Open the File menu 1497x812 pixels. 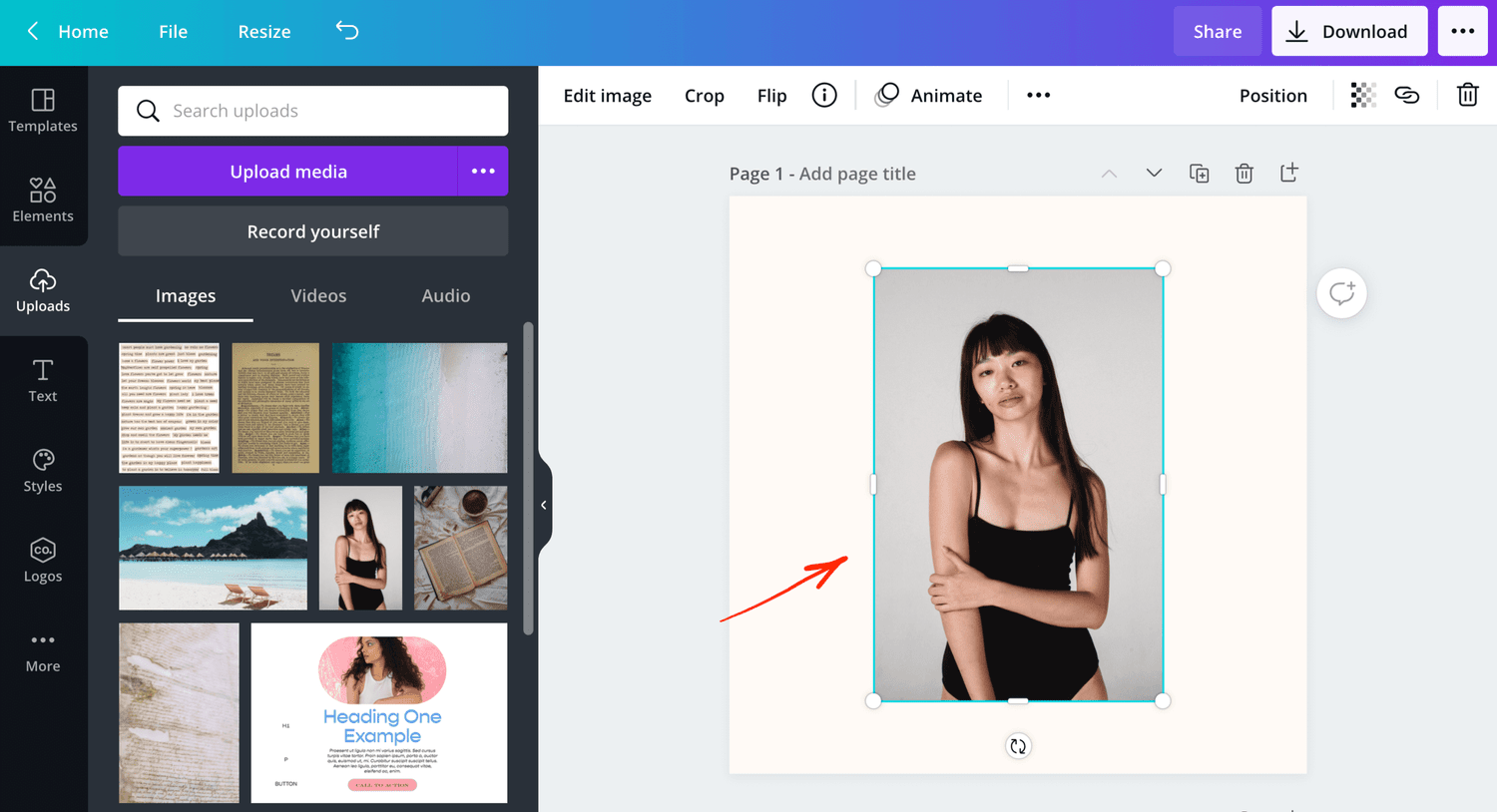172,31
